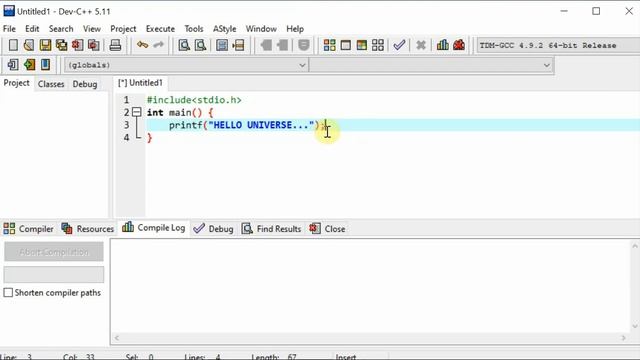Save all open files

pyautogui.click(x=61, y=45)
